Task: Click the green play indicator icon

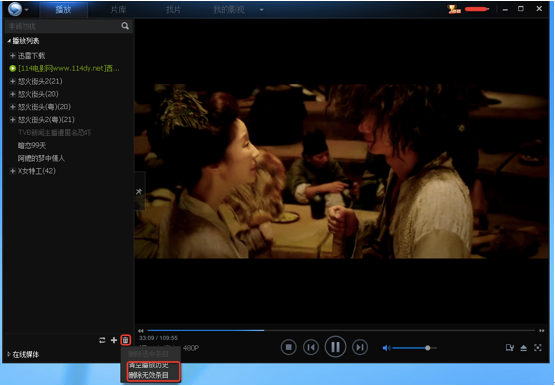Action: (12, 68)
